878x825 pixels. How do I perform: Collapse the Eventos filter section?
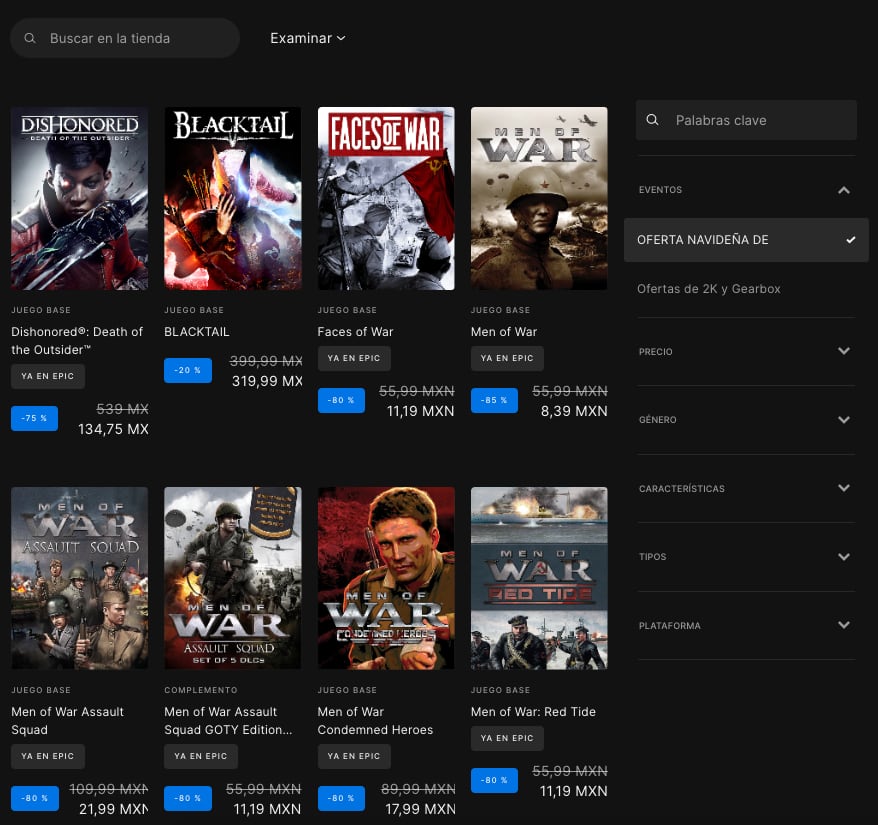coord(843,190)
